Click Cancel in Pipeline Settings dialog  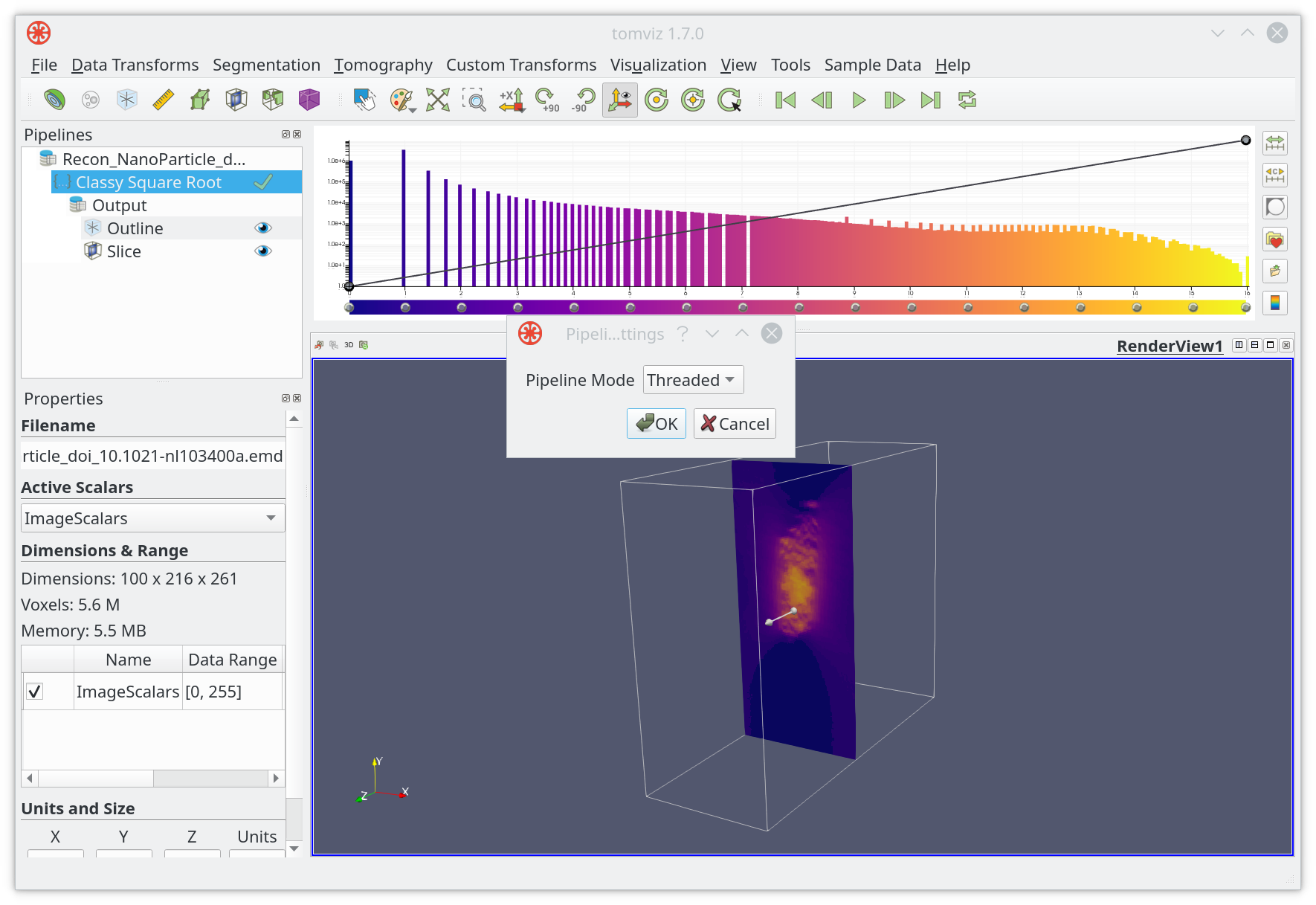[x=735, y=424]
